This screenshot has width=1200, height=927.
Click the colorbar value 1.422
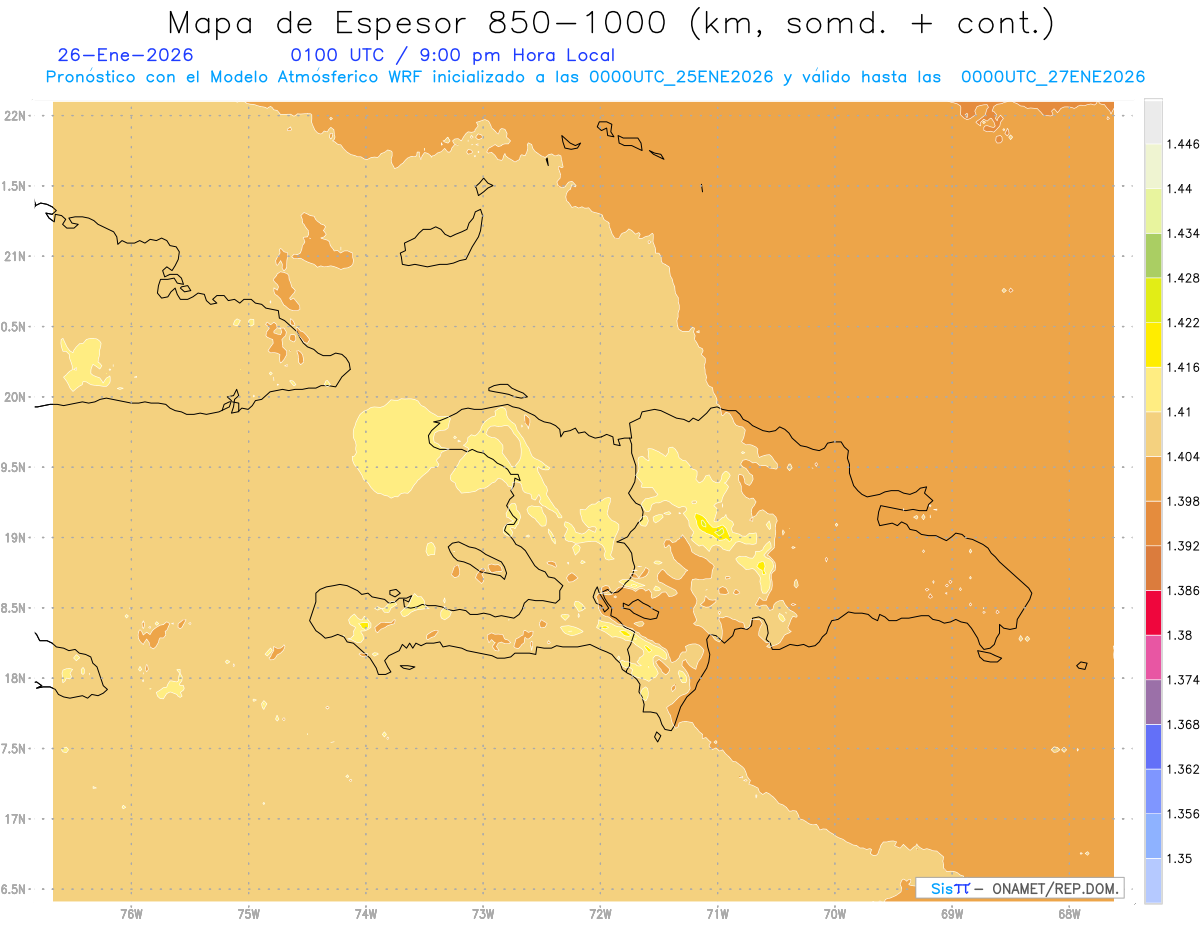(1182, 323)
